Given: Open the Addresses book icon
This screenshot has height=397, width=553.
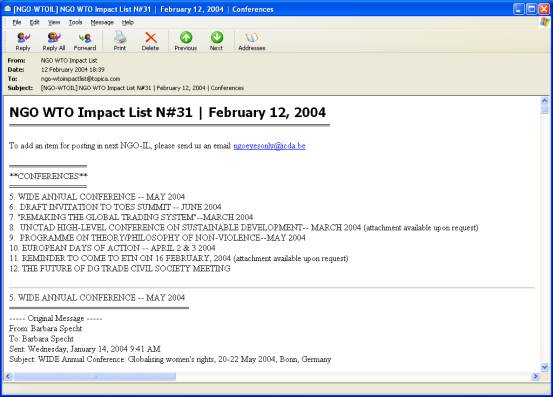Looking at the screenshot, I should [x=252, y=41].
